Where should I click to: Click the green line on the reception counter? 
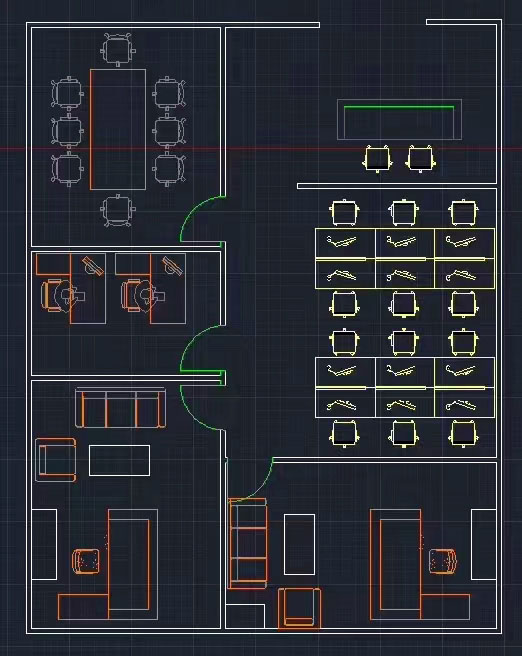tap(399, 107)
